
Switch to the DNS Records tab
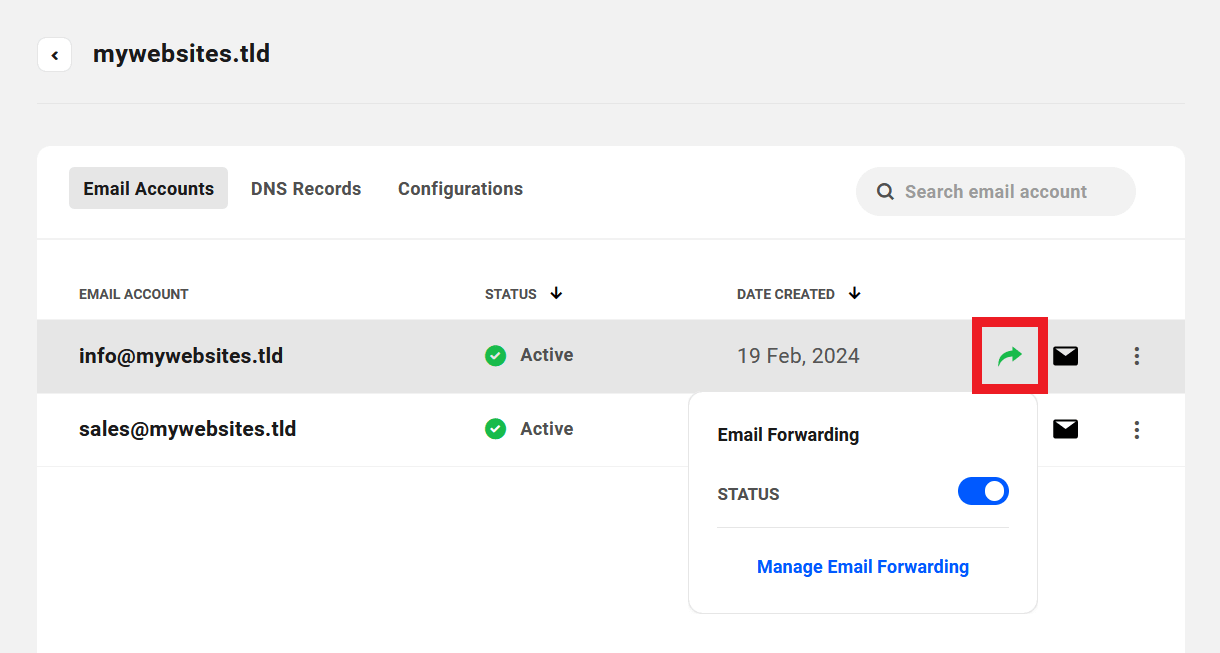click(x=306, y=188)
